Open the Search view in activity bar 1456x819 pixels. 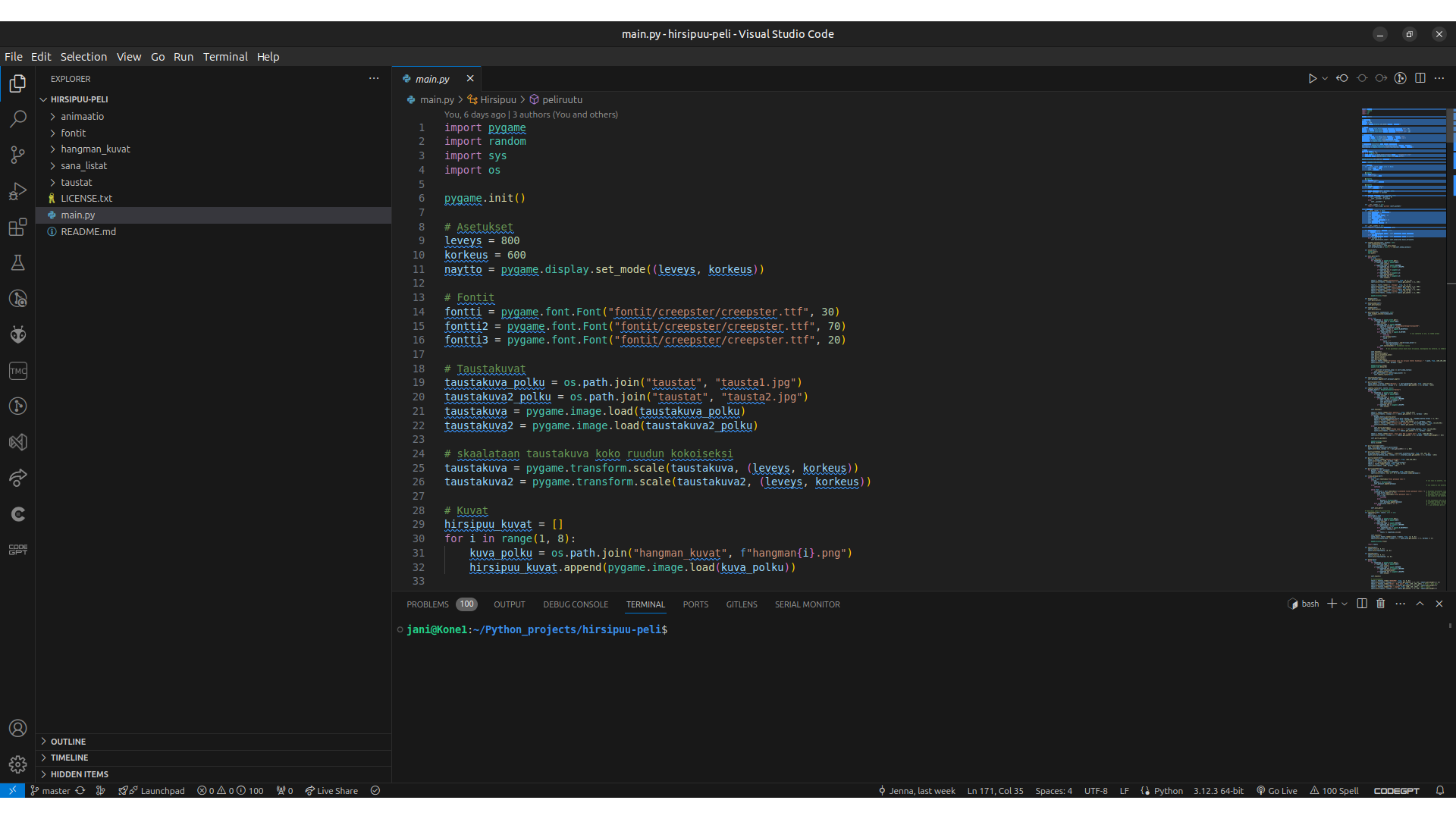17,119
